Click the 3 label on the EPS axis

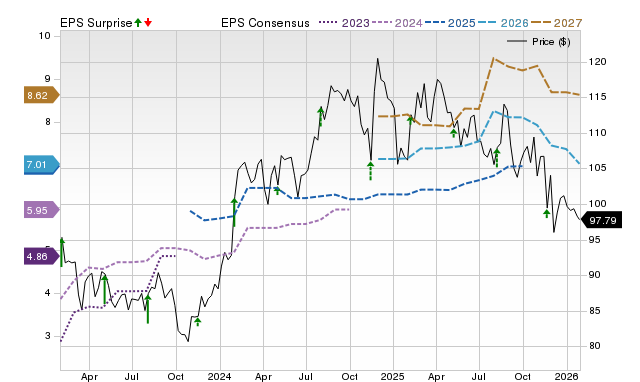(47, 336)
